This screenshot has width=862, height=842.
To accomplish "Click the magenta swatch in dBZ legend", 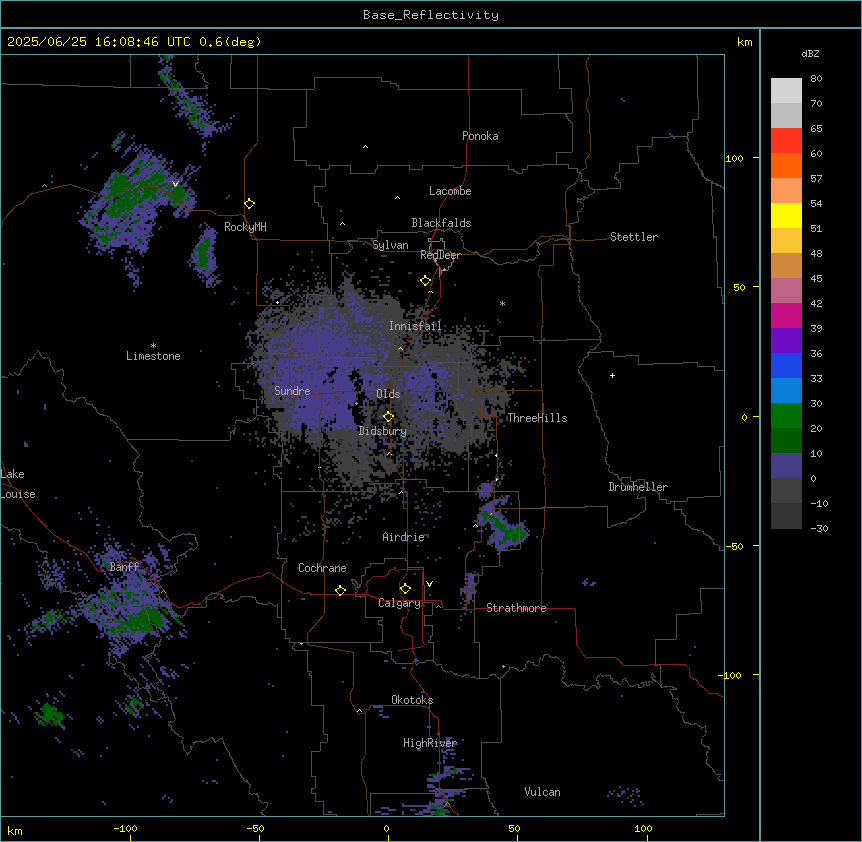I will pos(786,315).
